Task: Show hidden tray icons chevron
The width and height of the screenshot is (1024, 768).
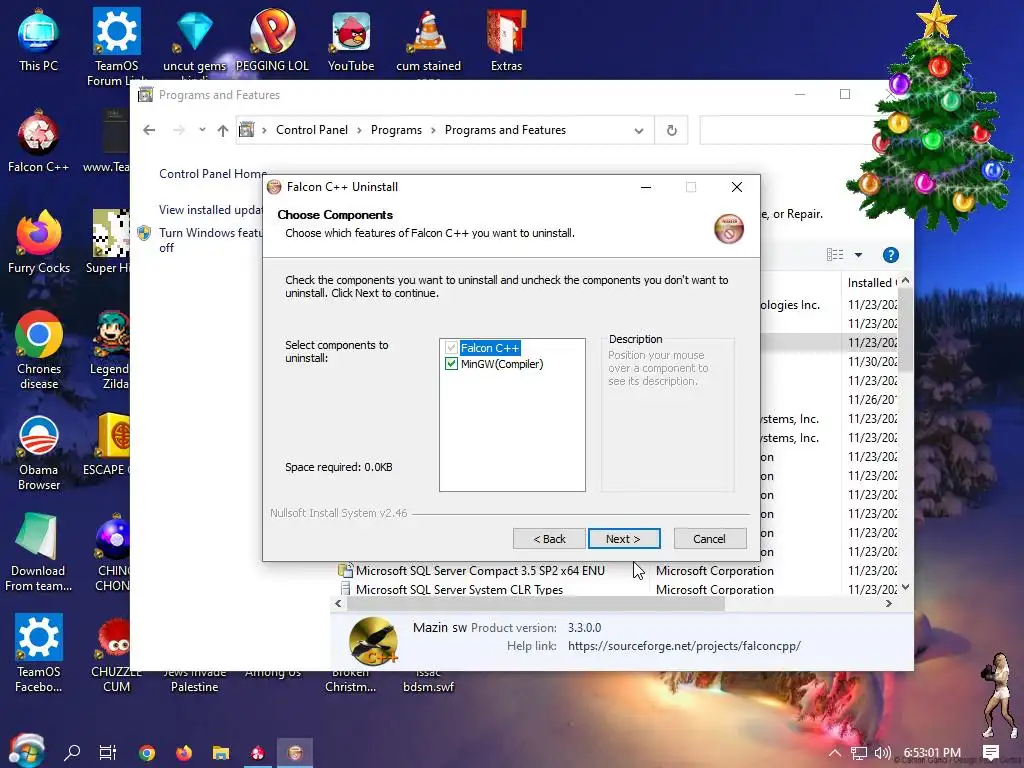Action: click(x=835, y=753)
